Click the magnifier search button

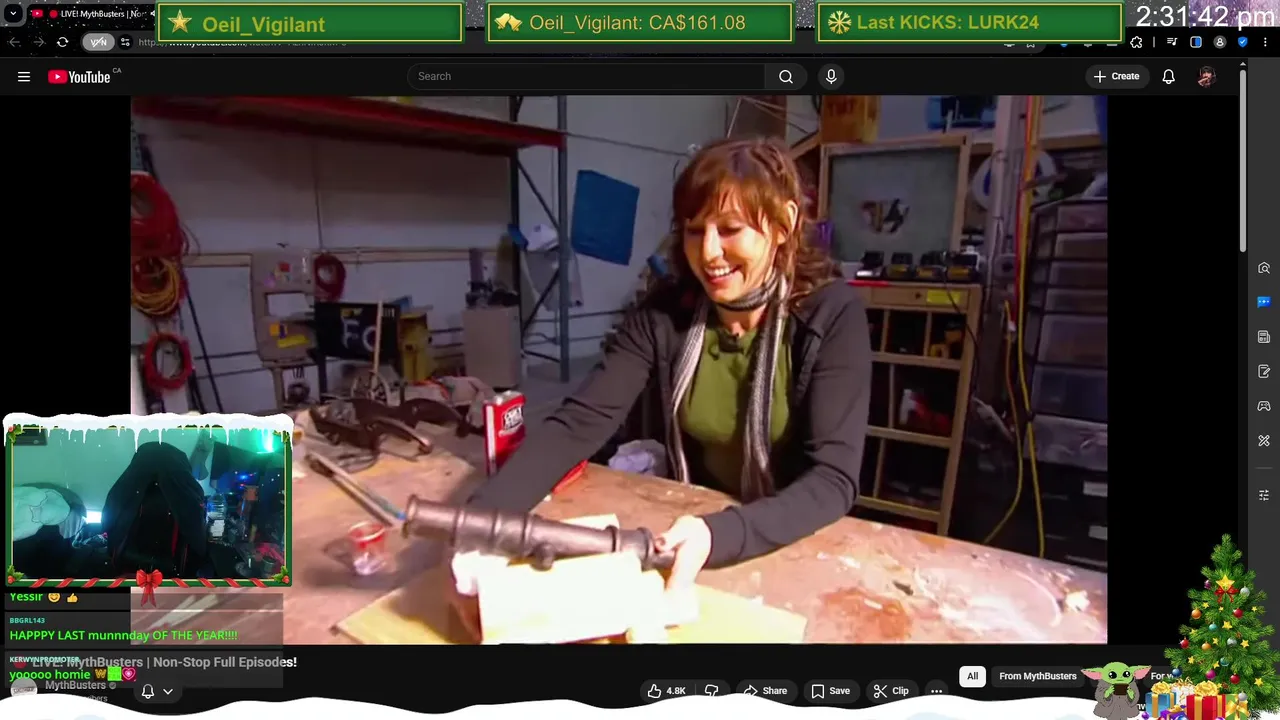pyautogui.click(x=786, y=76)
